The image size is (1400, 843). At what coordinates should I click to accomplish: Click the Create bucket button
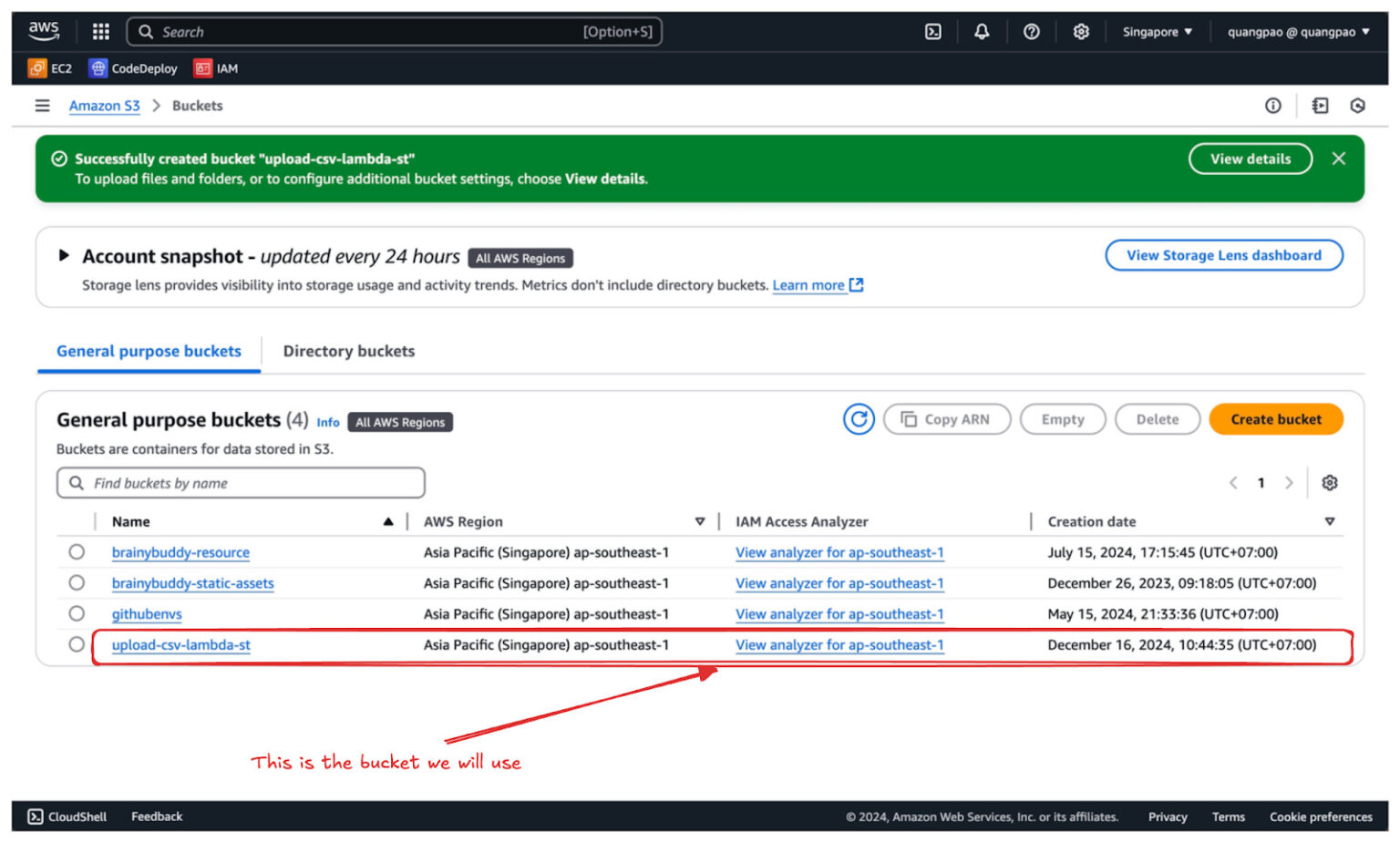click(x=1276, y=419)
